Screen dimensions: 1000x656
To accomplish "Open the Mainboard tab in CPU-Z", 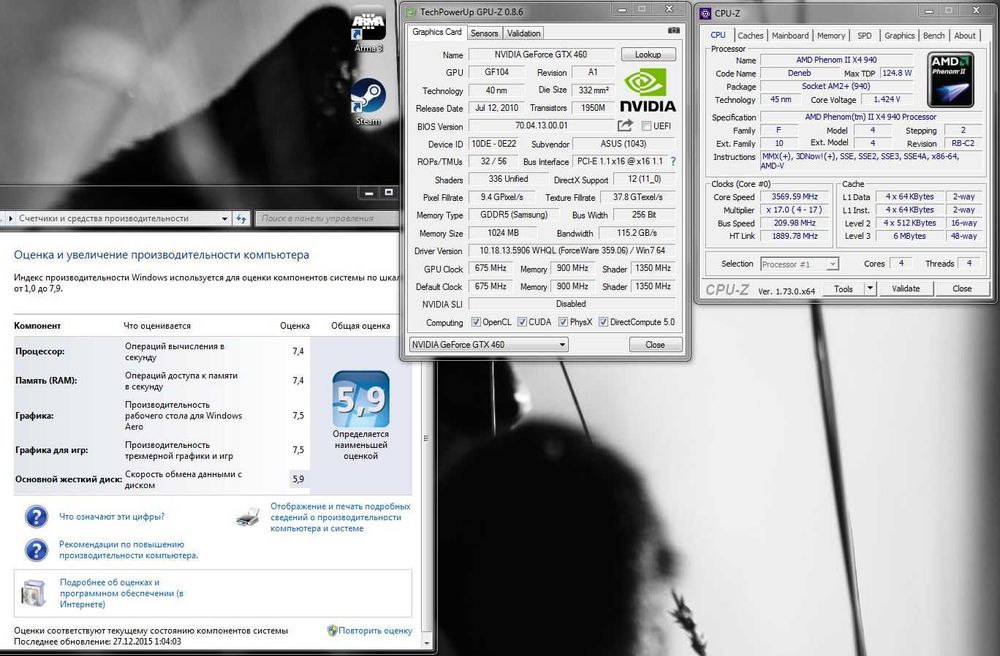I will point(790,36).
